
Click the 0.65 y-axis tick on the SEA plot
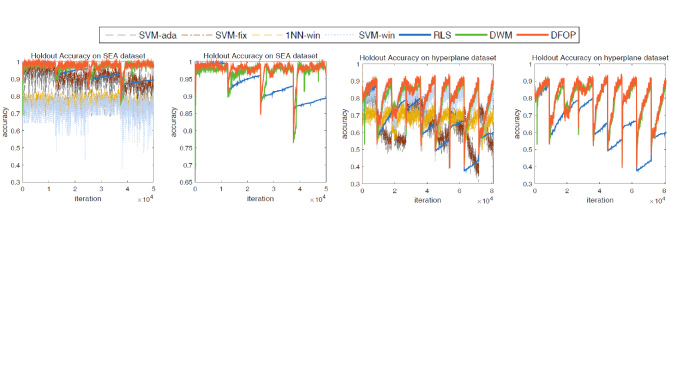click(x=187, y=183)
